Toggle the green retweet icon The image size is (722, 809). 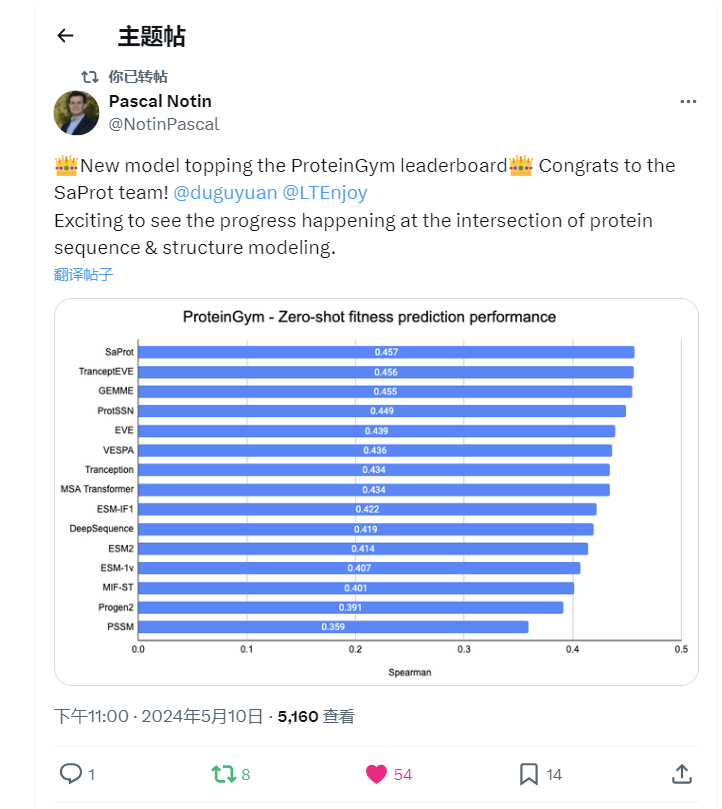tap(223, 773)
